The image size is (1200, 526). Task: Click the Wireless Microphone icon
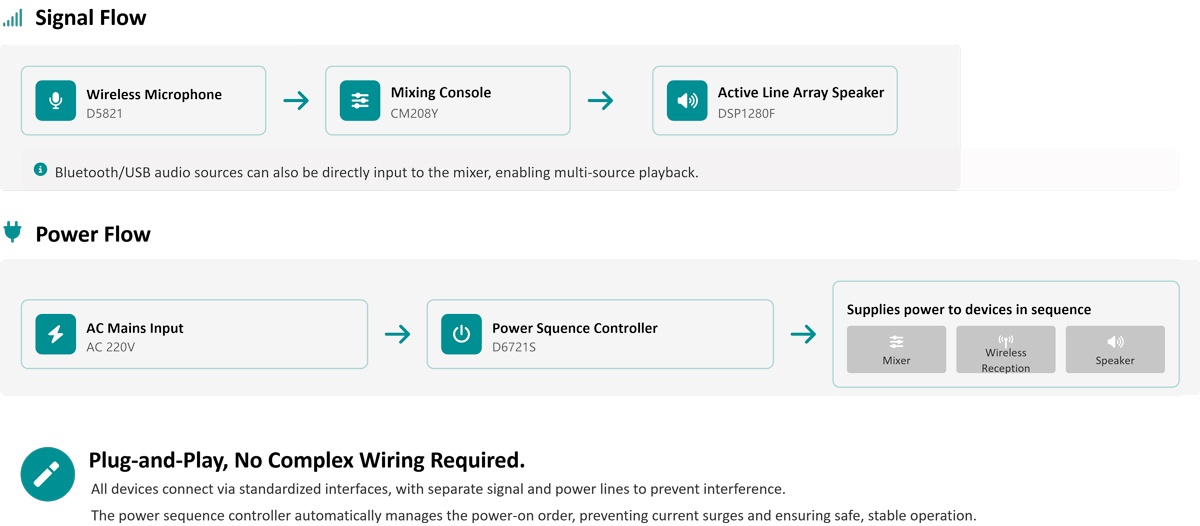pyautogui.click(x=56, y=101)
